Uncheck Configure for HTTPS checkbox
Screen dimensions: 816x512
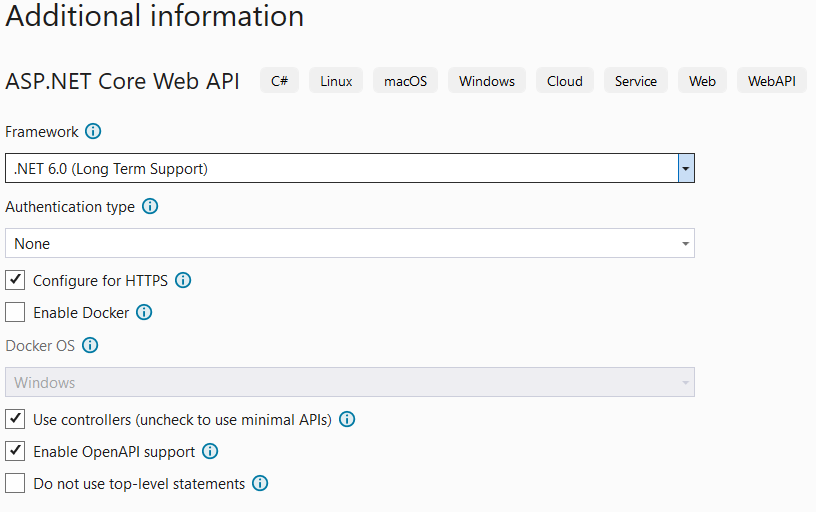[15, 280]
